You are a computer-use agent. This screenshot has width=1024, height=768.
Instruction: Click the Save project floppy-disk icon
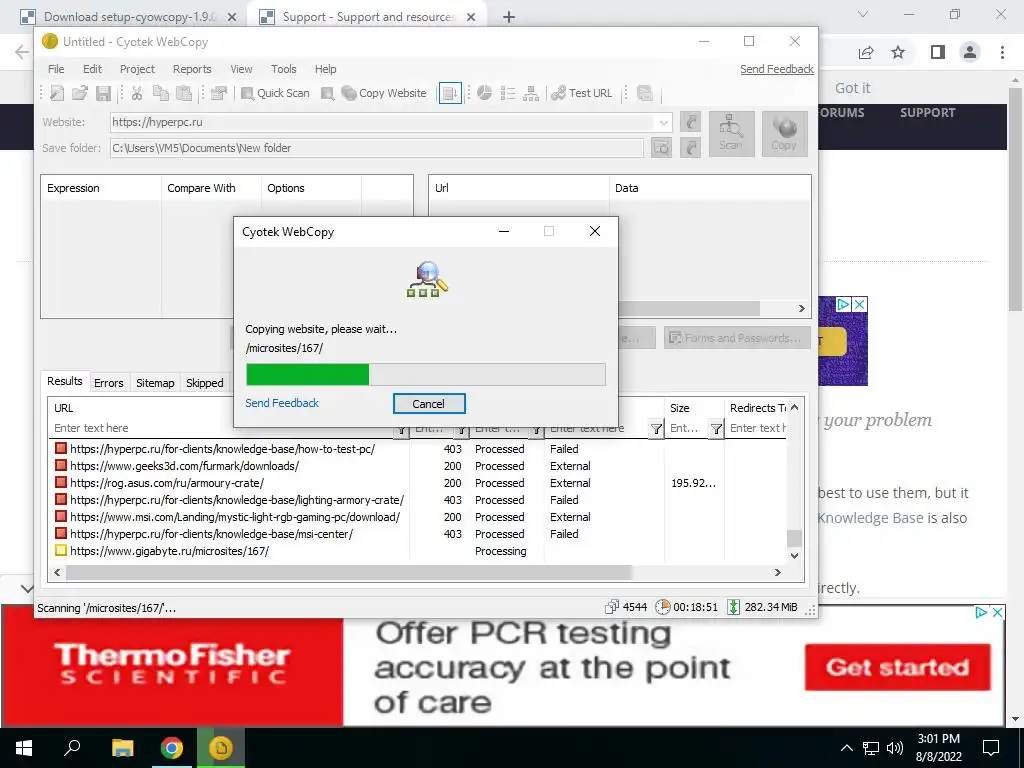point(103,93)
